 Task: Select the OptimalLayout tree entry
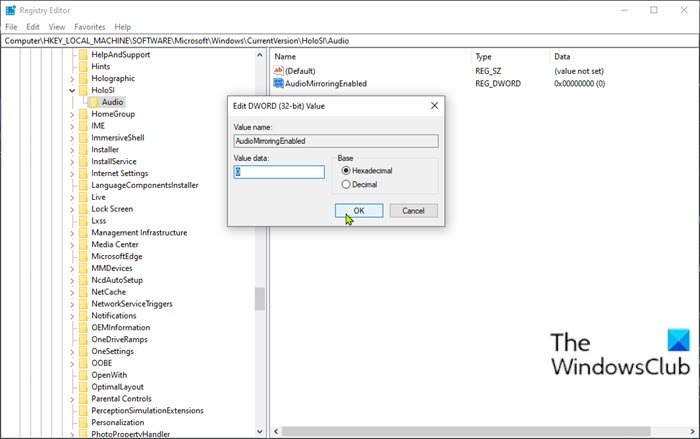[x=117, y=387]
